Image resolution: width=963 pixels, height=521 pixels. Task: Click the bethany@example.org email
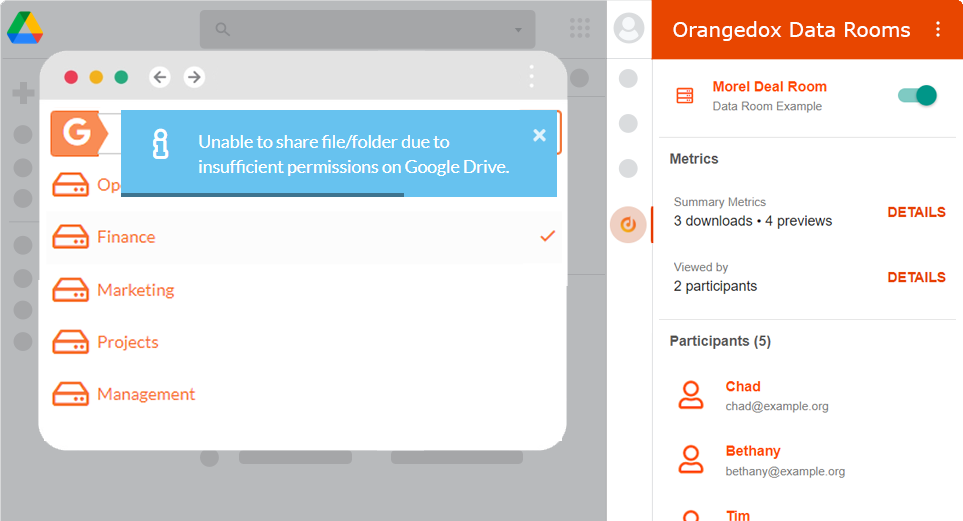(785, 471)
